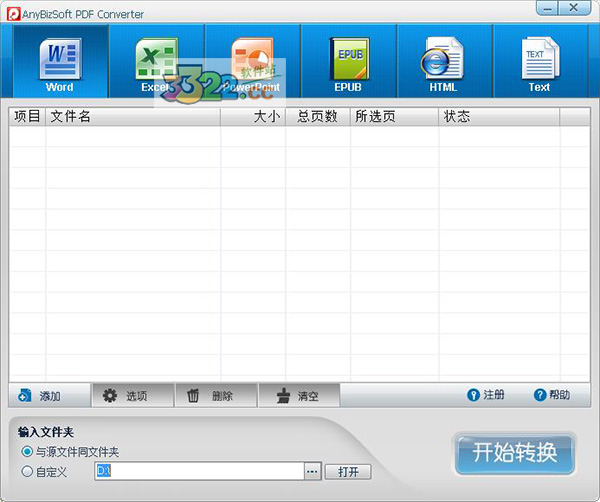The image size is (600, 502).
Task: Click the 状态 column header
Action: [x=499, y=116]
